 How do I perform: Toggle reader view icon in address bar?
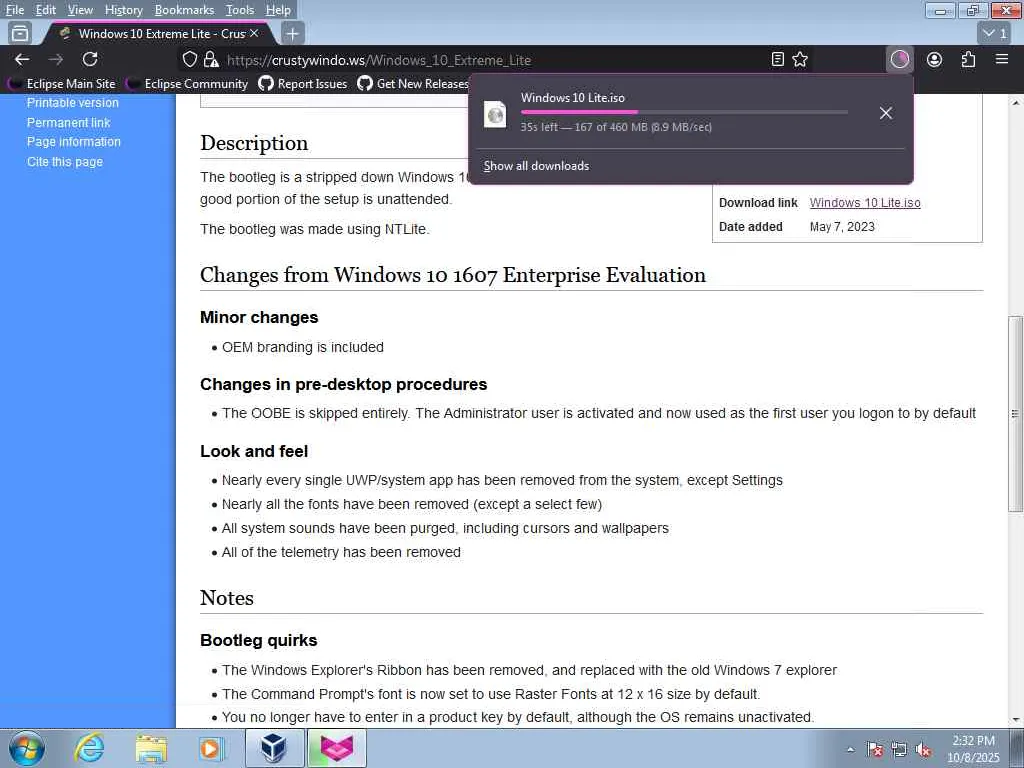tap(778, 59)
